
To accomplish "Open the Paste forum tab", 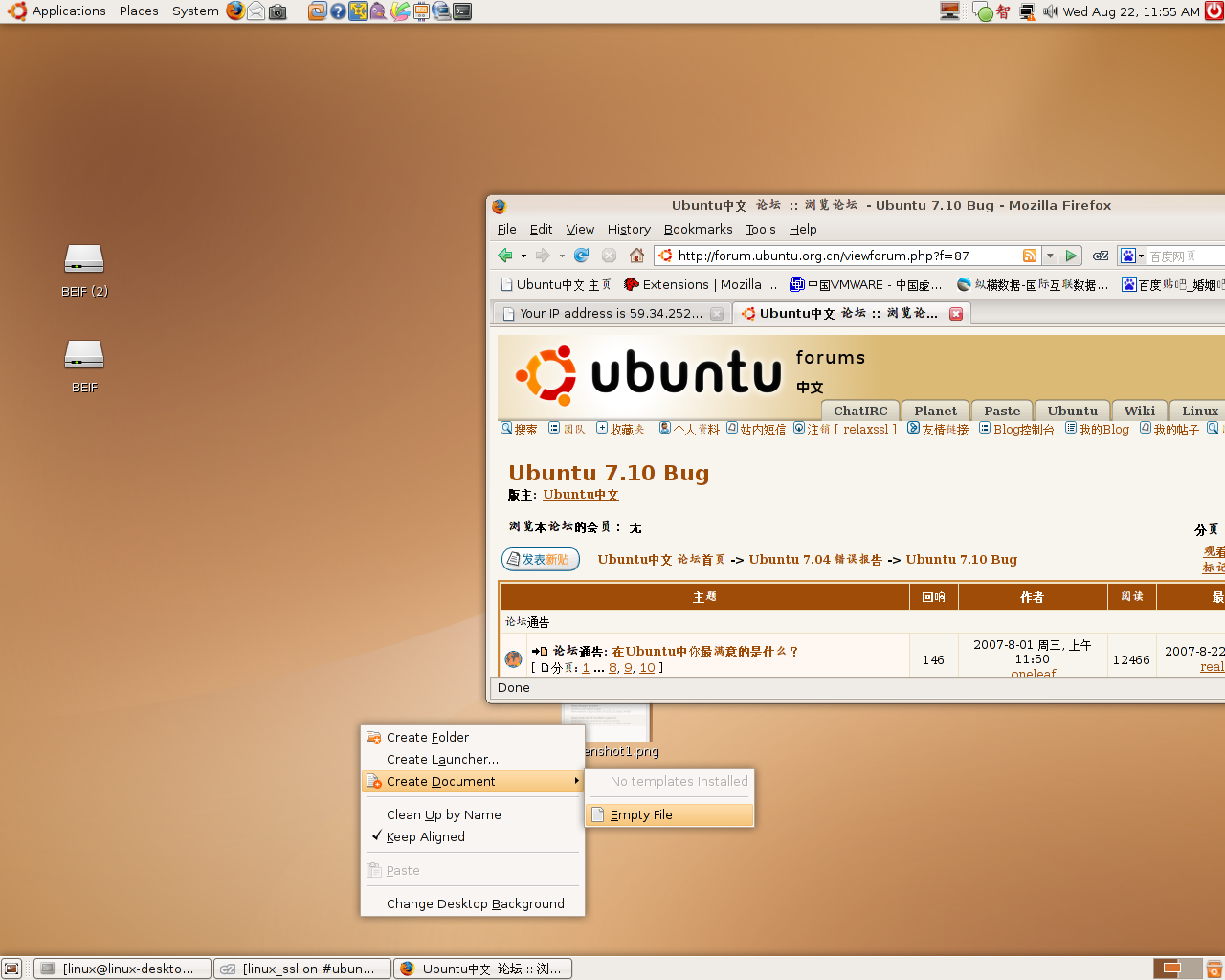I will 1002,411.
